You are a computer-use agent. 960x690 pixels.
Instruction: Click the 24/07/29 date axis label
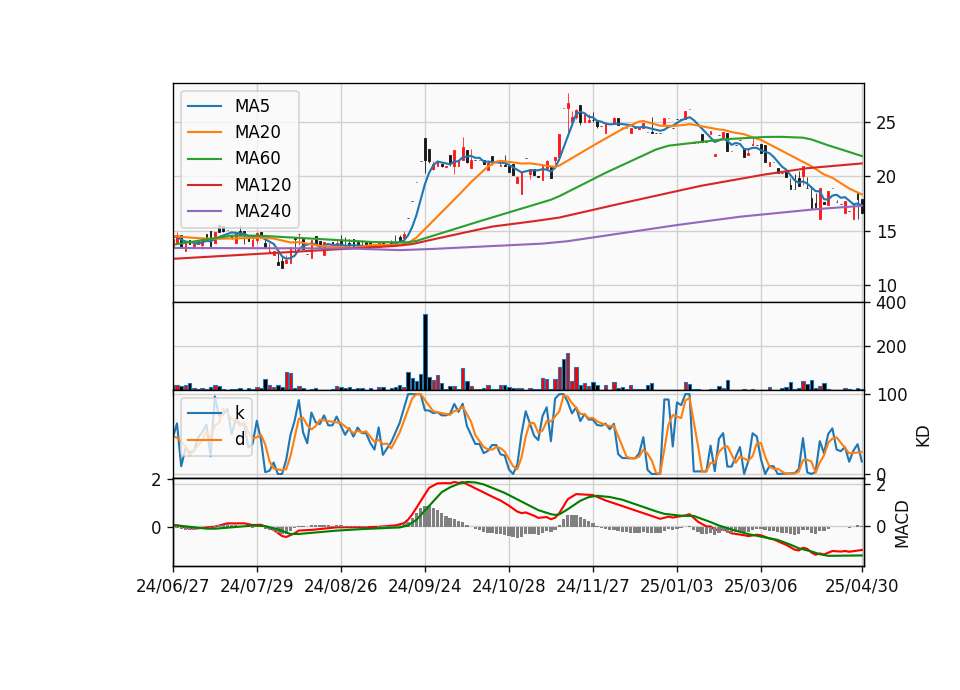click(x=257, y=586)
